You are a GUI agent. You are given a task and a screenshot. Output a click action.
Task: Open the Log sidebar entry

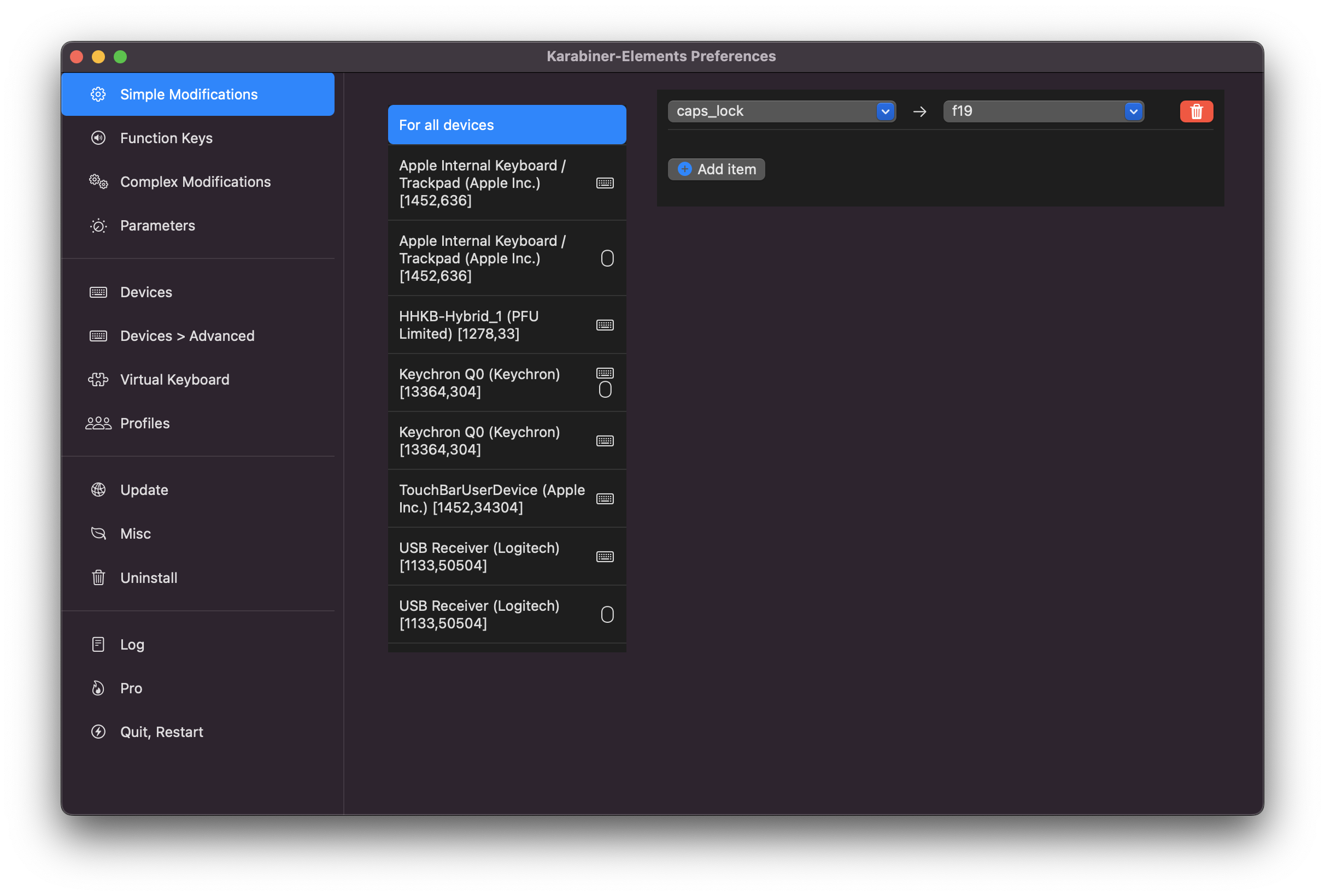(x=132, y=645)
